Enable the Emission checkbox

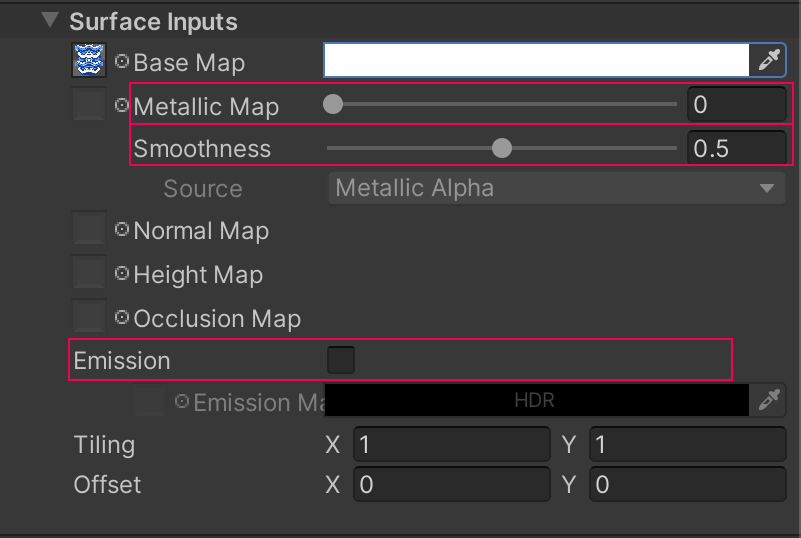[341, 360]
